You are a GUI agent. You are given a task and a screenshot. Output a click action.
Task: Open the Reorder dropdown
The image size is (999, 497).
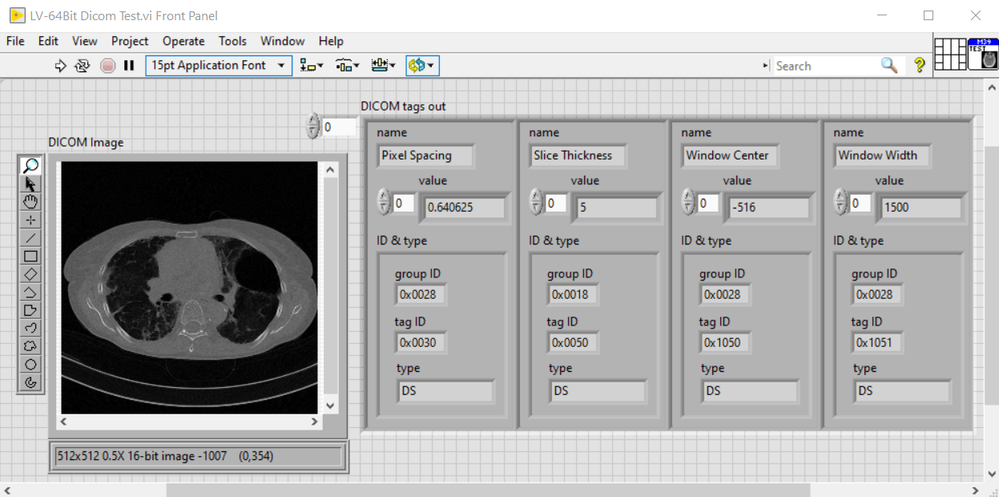[x=422, y=66]
